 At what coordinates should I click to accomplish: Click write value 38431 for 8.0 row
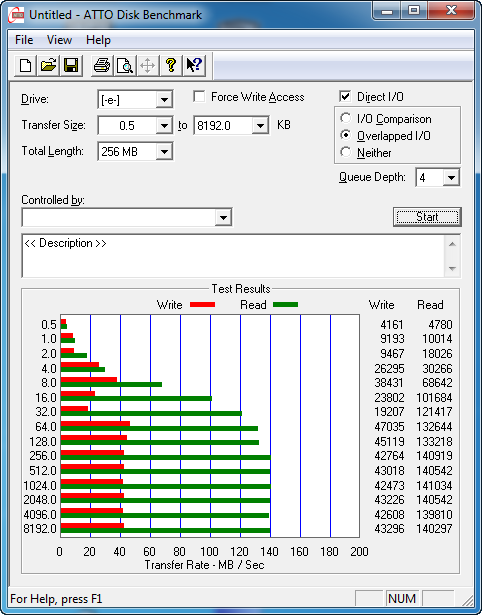pos(389,382)
